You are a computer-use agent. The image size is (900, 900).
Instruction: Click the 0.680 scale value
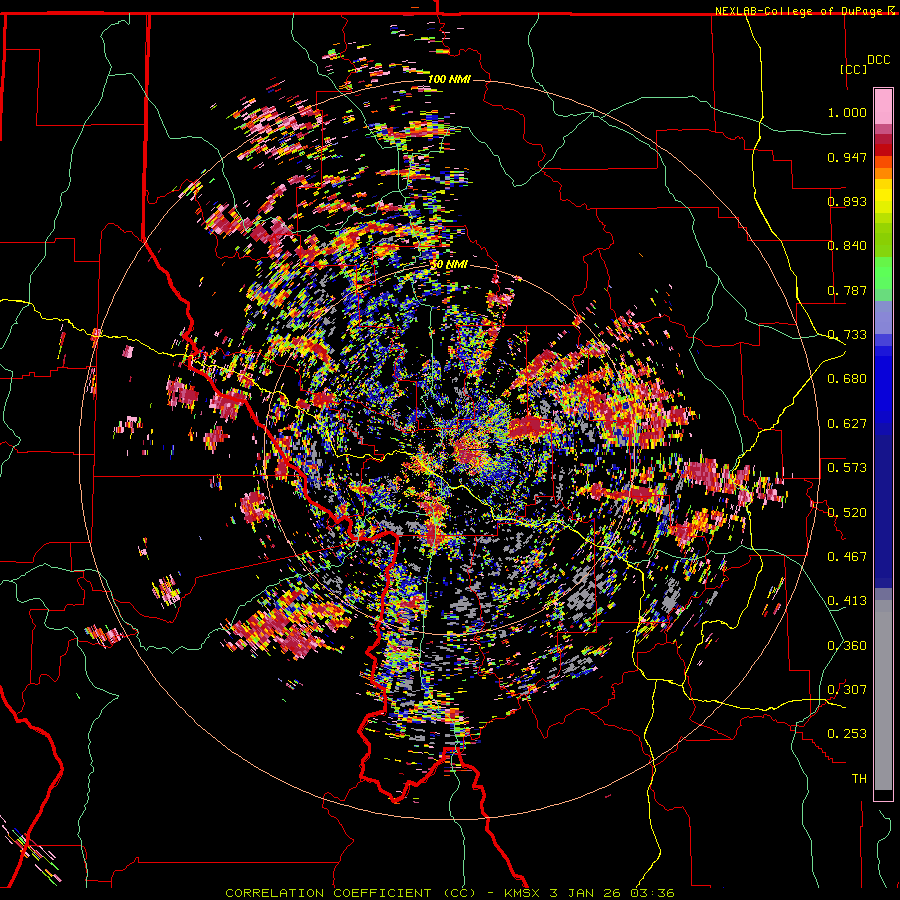tap(847, 379)
